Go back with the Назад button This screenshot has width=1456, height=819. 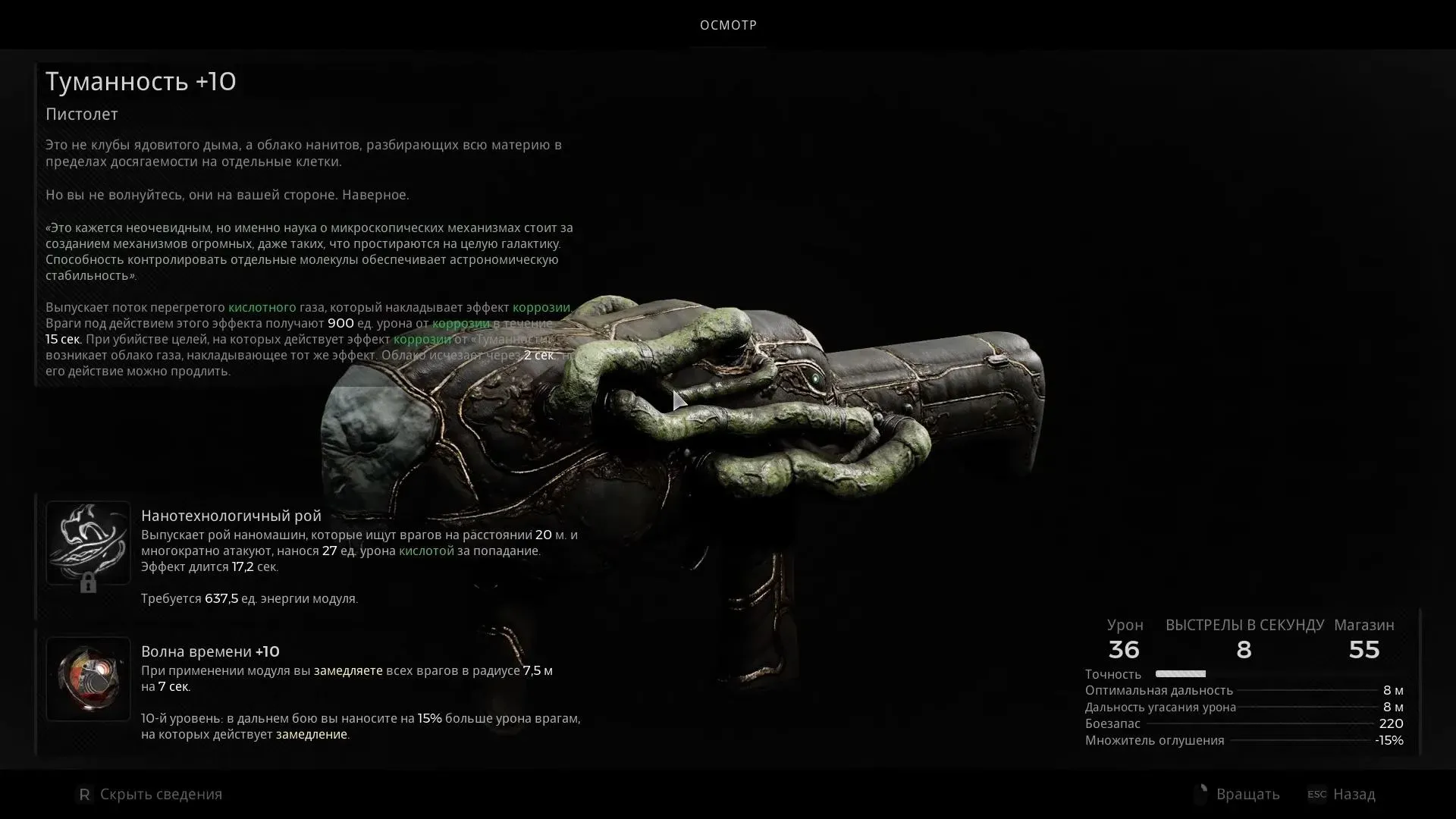point(1354,794)
